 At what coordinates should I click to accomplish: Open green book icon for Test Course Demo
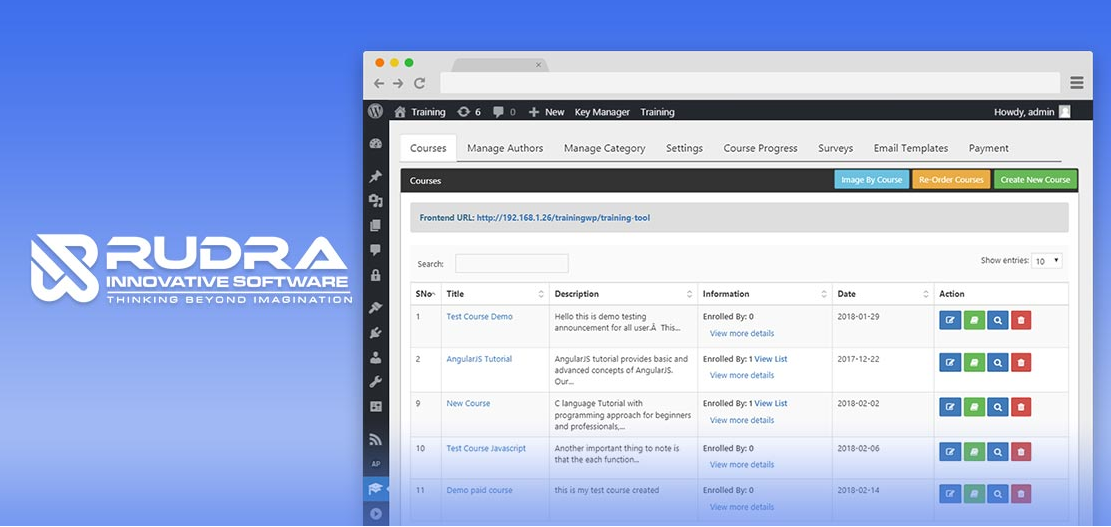974,320
